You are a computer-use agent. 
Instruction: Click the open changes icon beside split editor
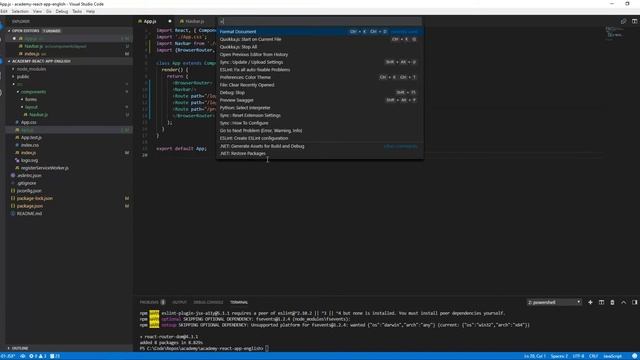coord(623,21)
